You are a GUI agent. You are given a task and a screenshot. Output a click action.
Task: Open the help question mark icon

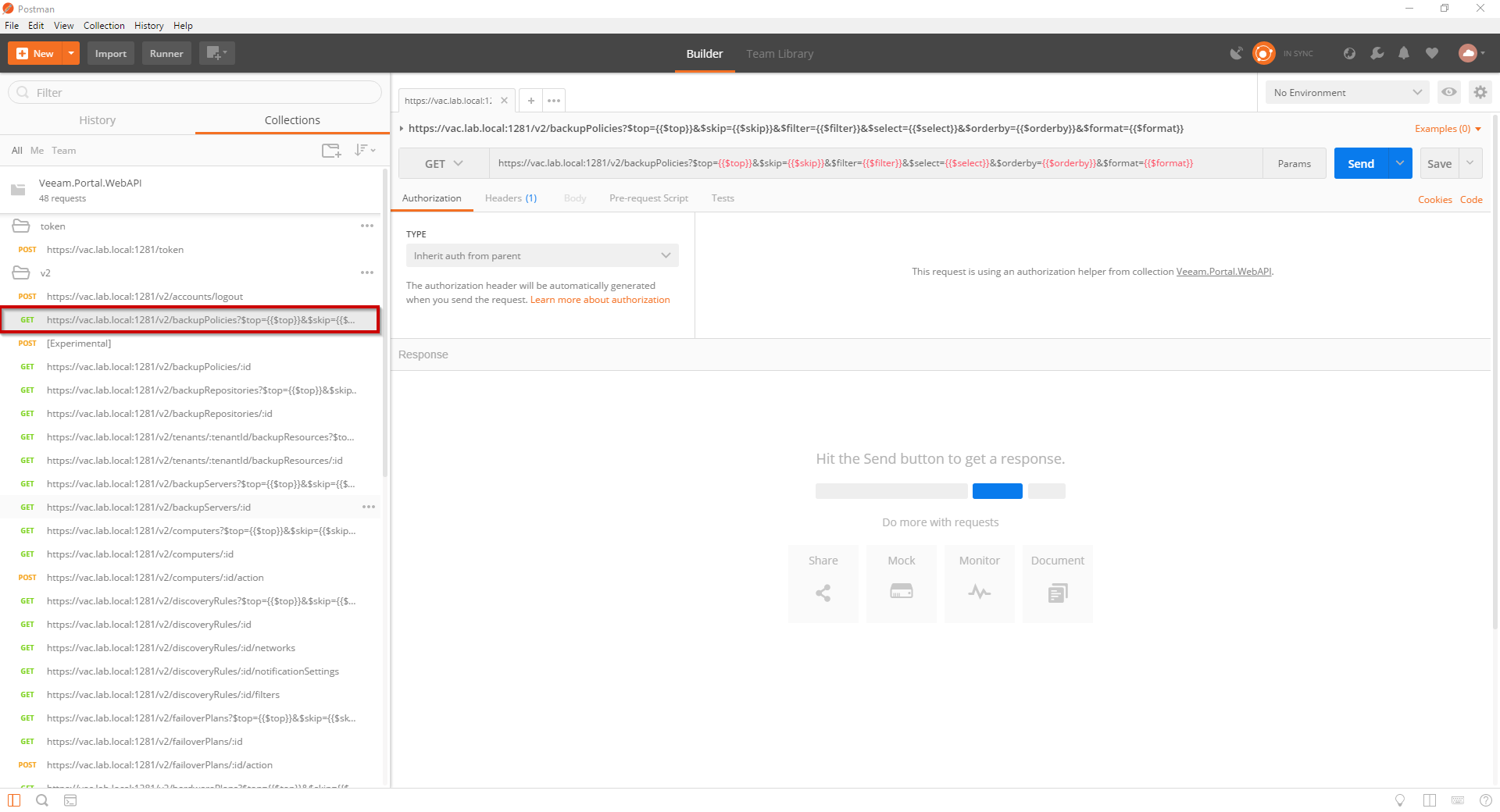coord(1486,800)
